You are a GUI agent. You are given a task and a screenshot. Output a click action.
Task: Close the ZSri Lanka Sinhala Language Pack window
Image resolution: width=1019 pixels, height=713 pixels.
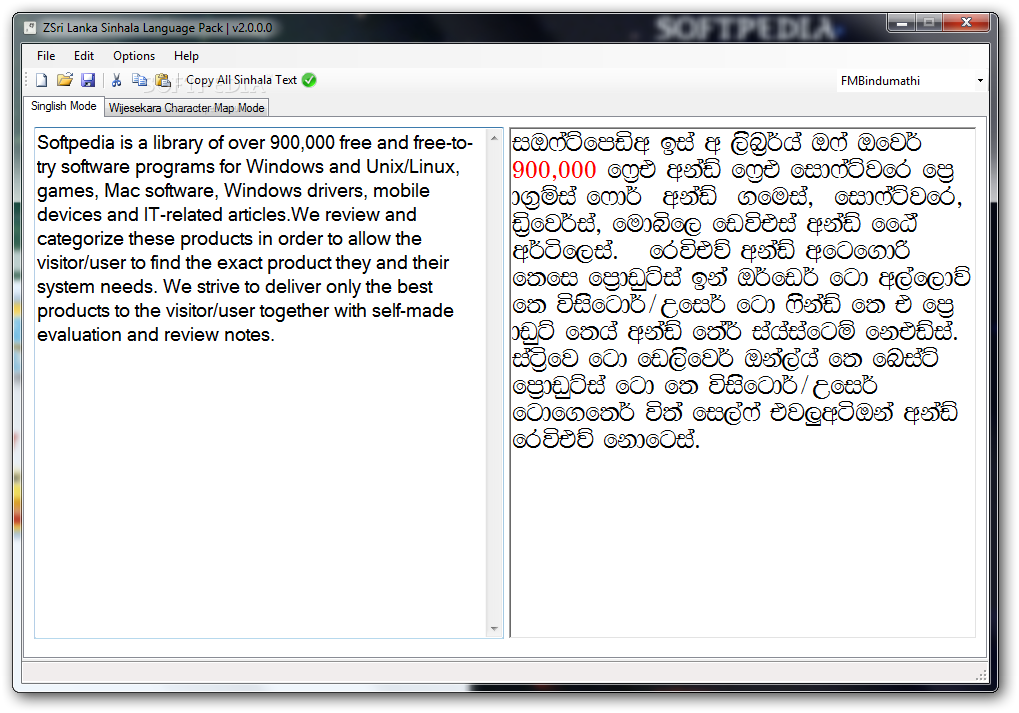click(966, 23)
